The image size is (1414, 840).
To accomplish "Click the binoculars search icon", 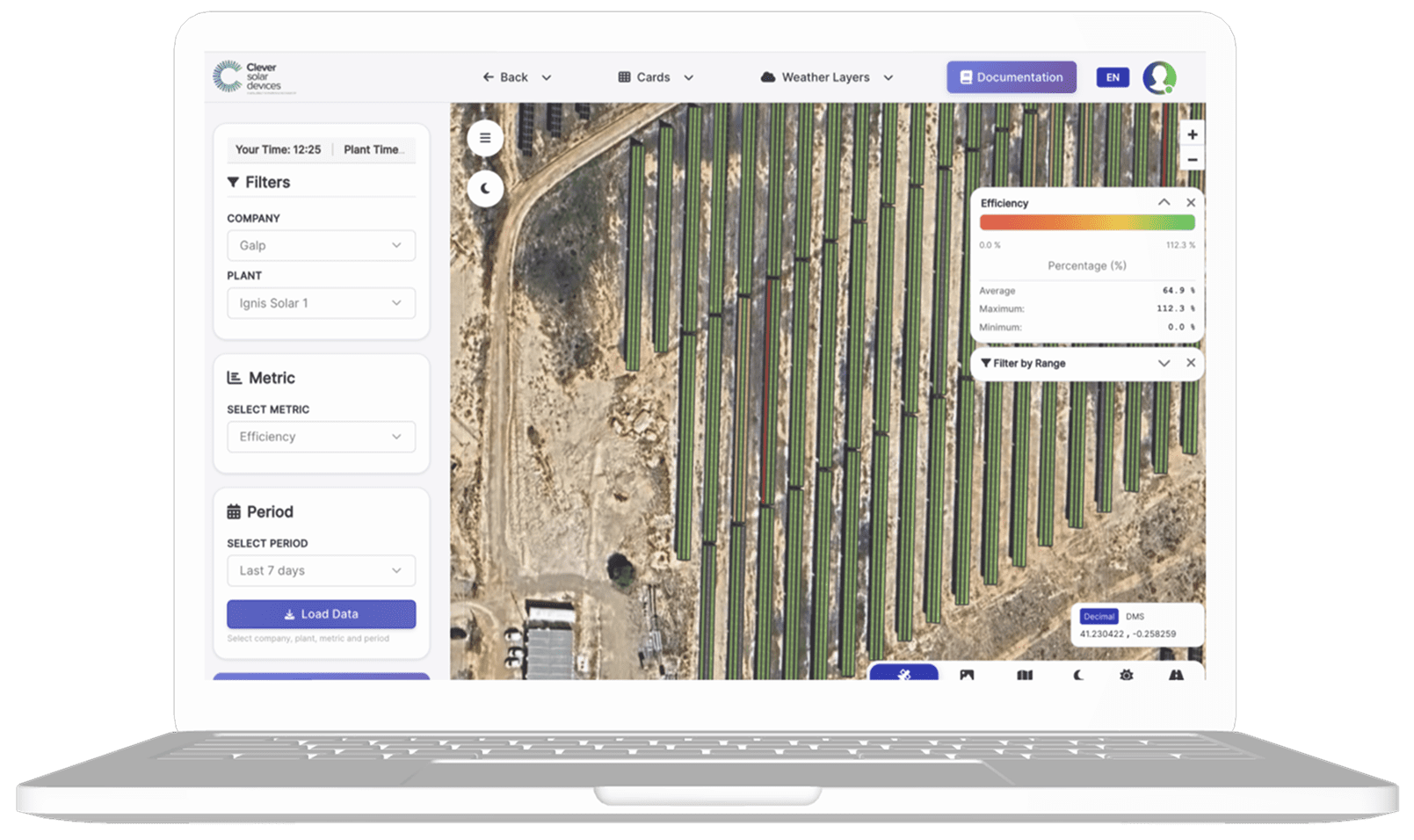I will coord(1176,676).
